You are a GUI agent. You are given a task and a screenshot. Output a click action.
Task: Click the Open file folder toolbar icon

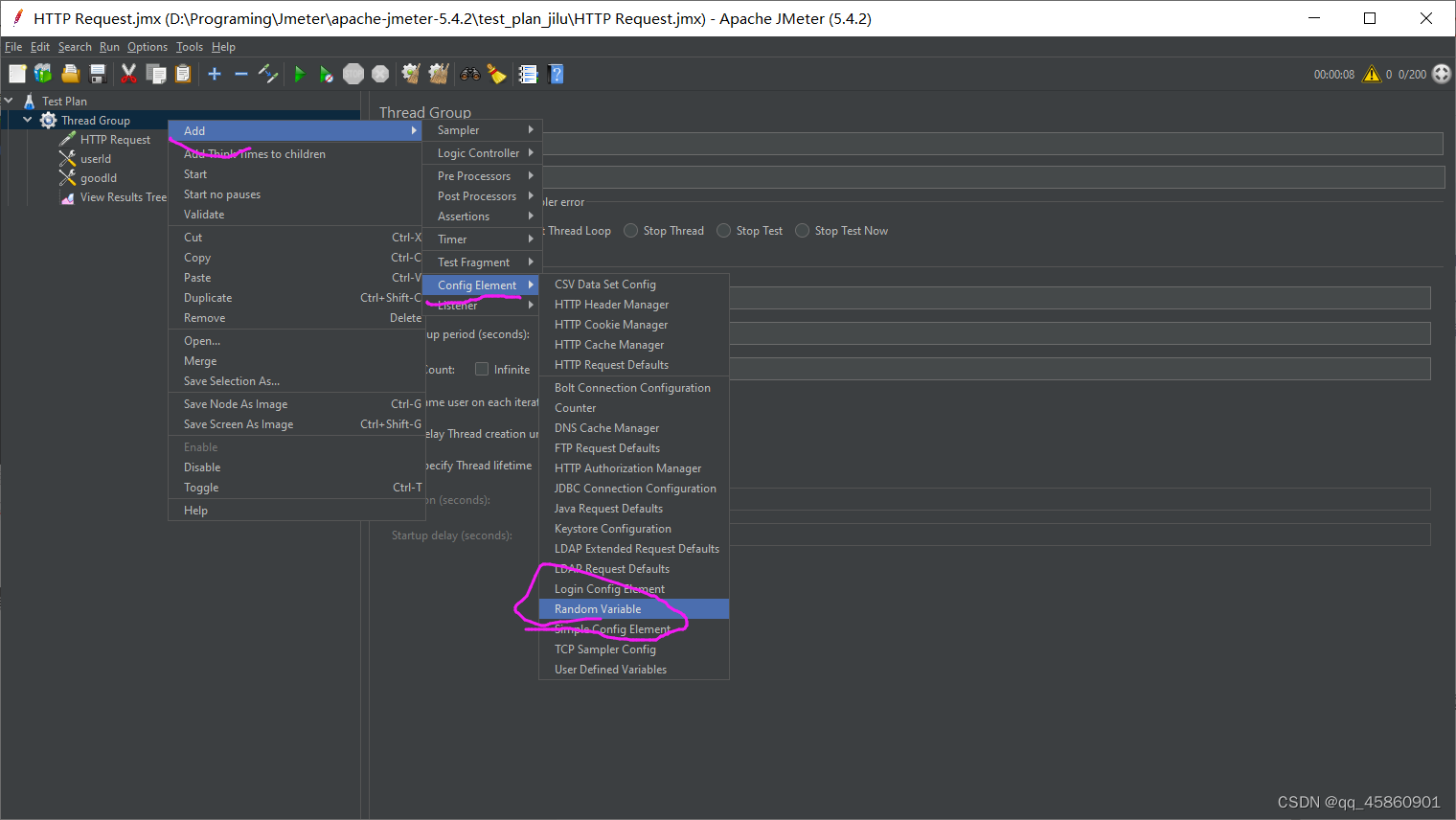(70, 74)
